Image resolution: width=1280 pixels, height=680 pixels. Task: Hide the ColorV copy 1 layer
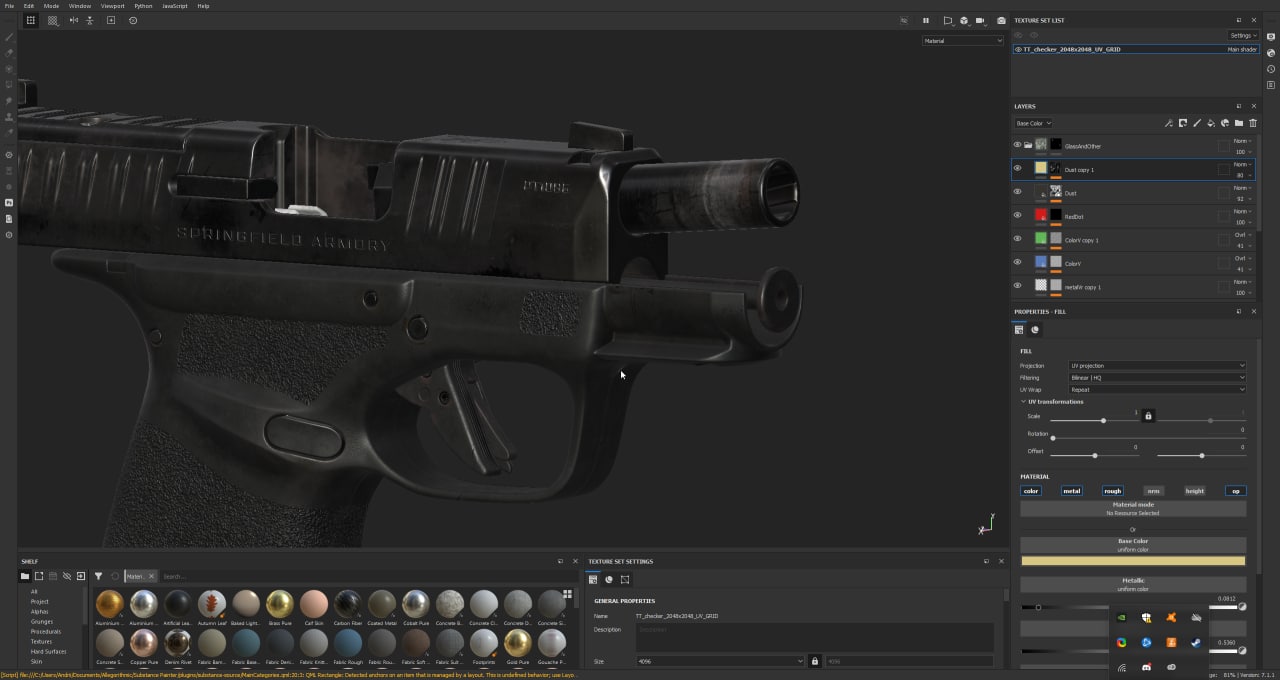click(1018, 238)
